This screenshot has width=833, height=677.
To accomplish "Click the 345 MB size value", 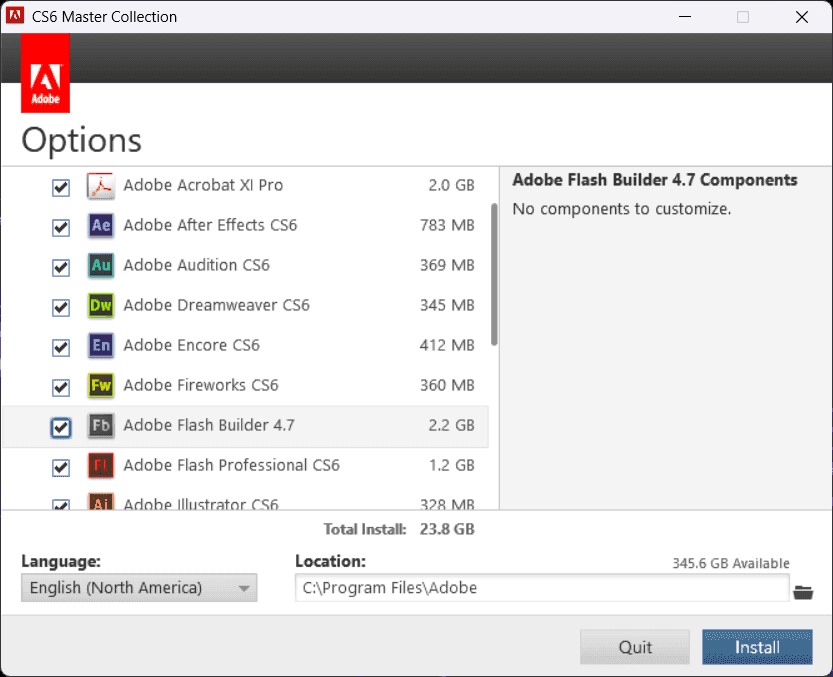I will [x=447, y=305].
